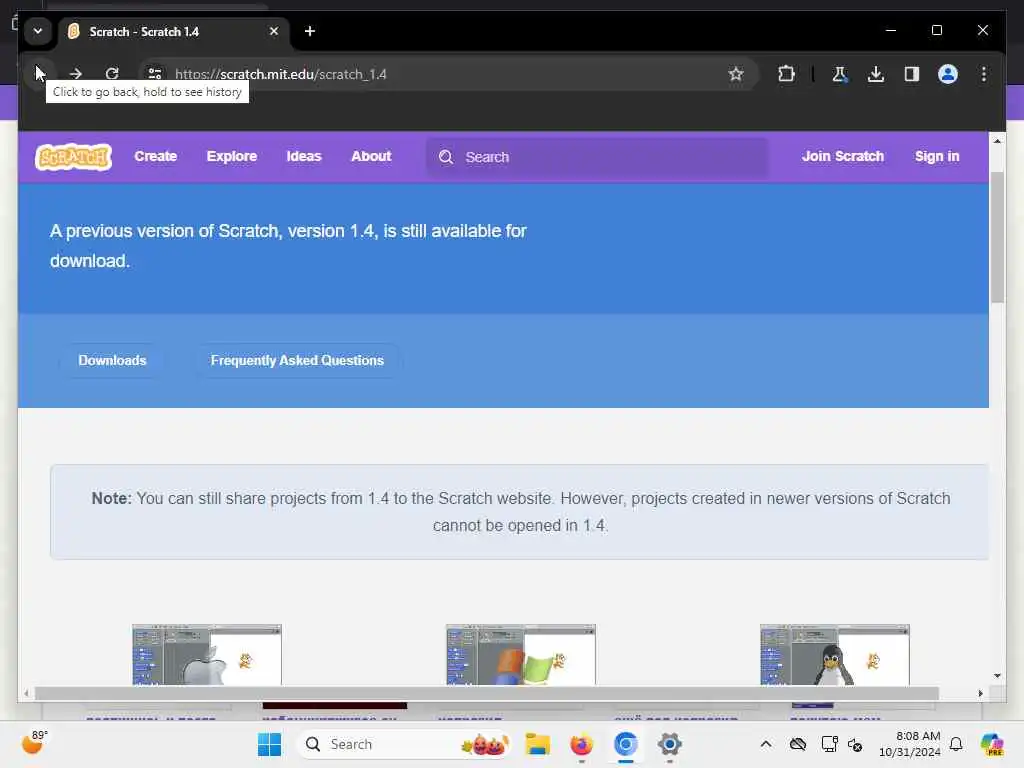
Task: Open the Settings gear in taskbar
Action: point(669,744)
